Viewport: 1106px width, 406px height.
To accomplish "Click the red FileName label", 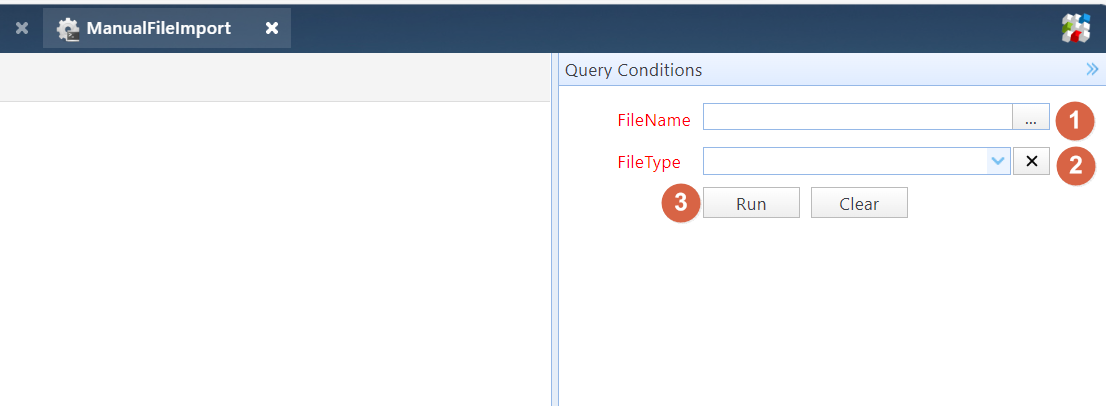I will click(653, 120).
